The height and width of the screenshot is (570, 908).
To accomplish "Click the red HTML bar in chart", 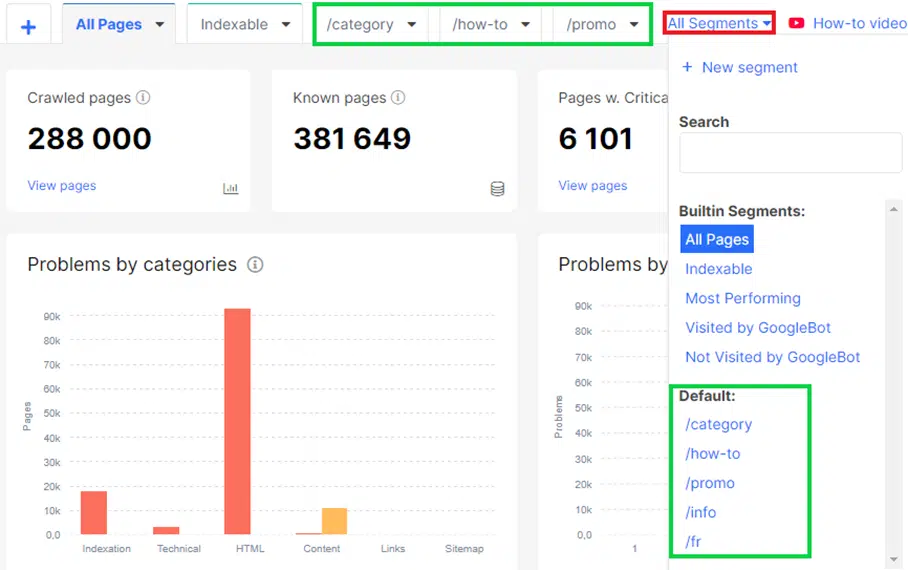I will tap(237, 421).
